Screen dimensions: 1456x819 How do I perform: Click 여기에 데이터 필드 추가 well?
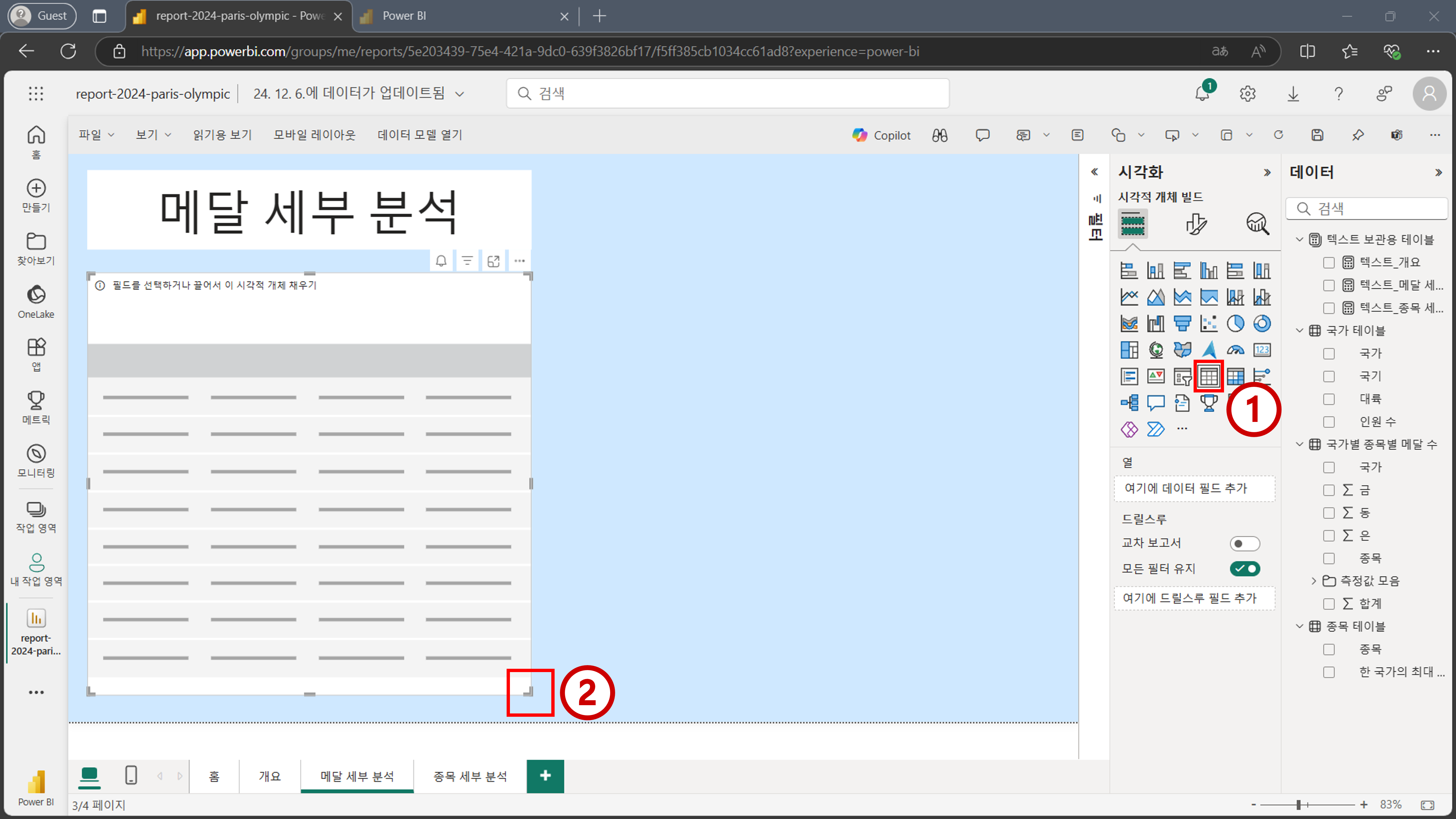(x=1194, y=488)
